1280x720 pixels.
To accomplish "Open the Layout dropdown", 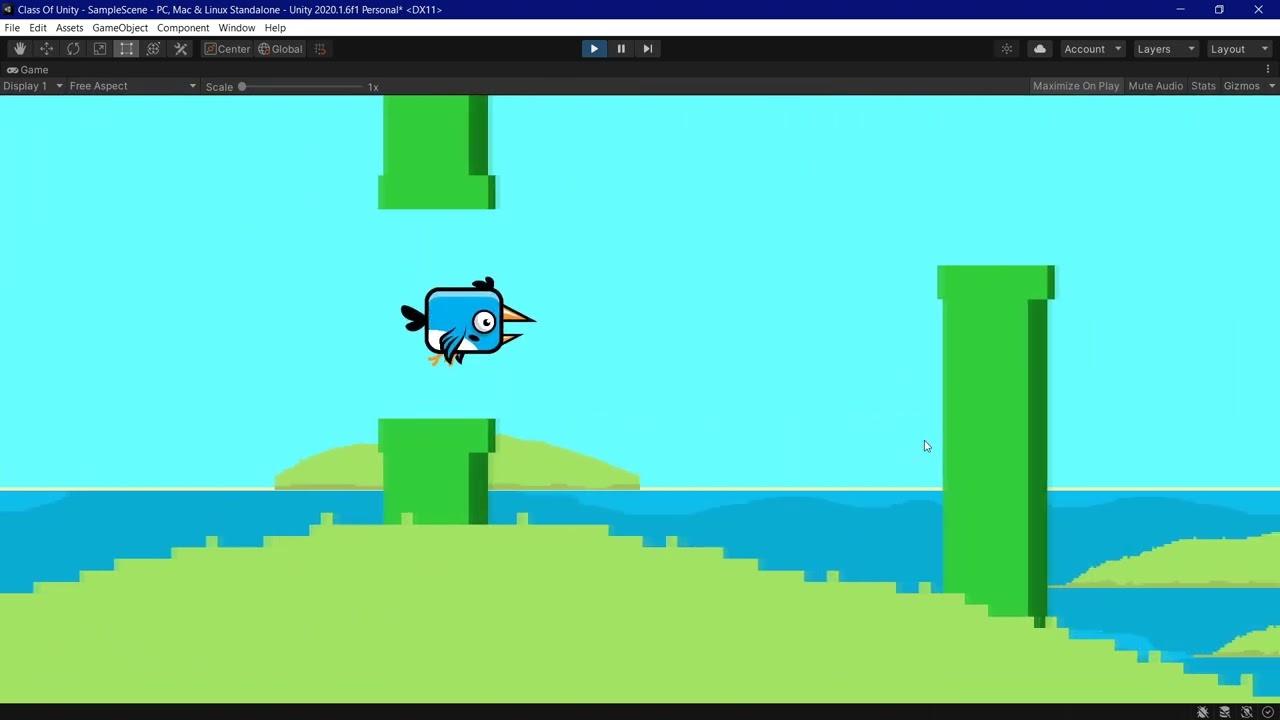I will pos(1238,49).
